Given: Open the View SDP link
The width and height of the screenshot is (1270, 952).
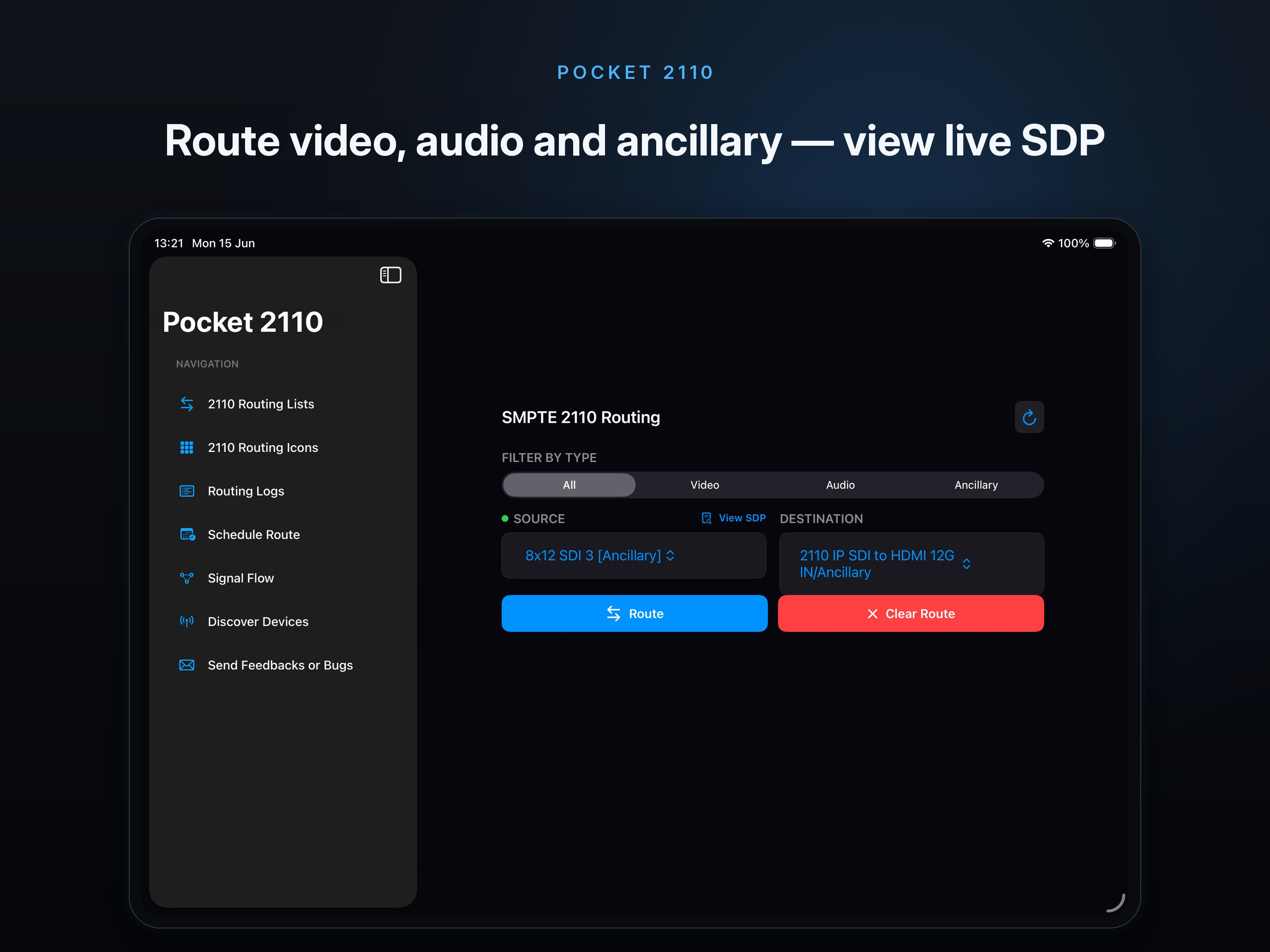Looking at the screenshot, I should click(734, 518).
